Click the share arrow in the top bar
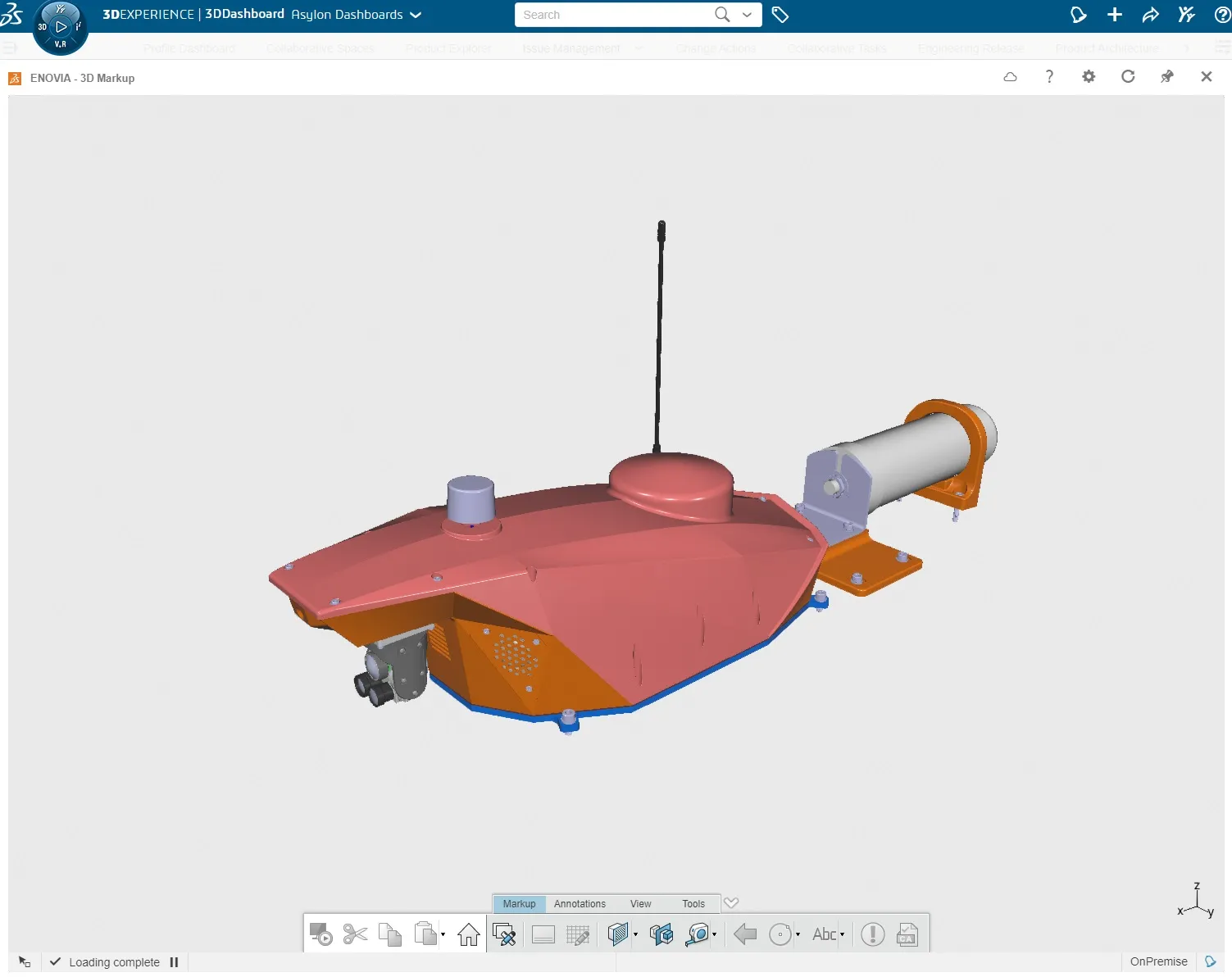 tap(1150, 14)
